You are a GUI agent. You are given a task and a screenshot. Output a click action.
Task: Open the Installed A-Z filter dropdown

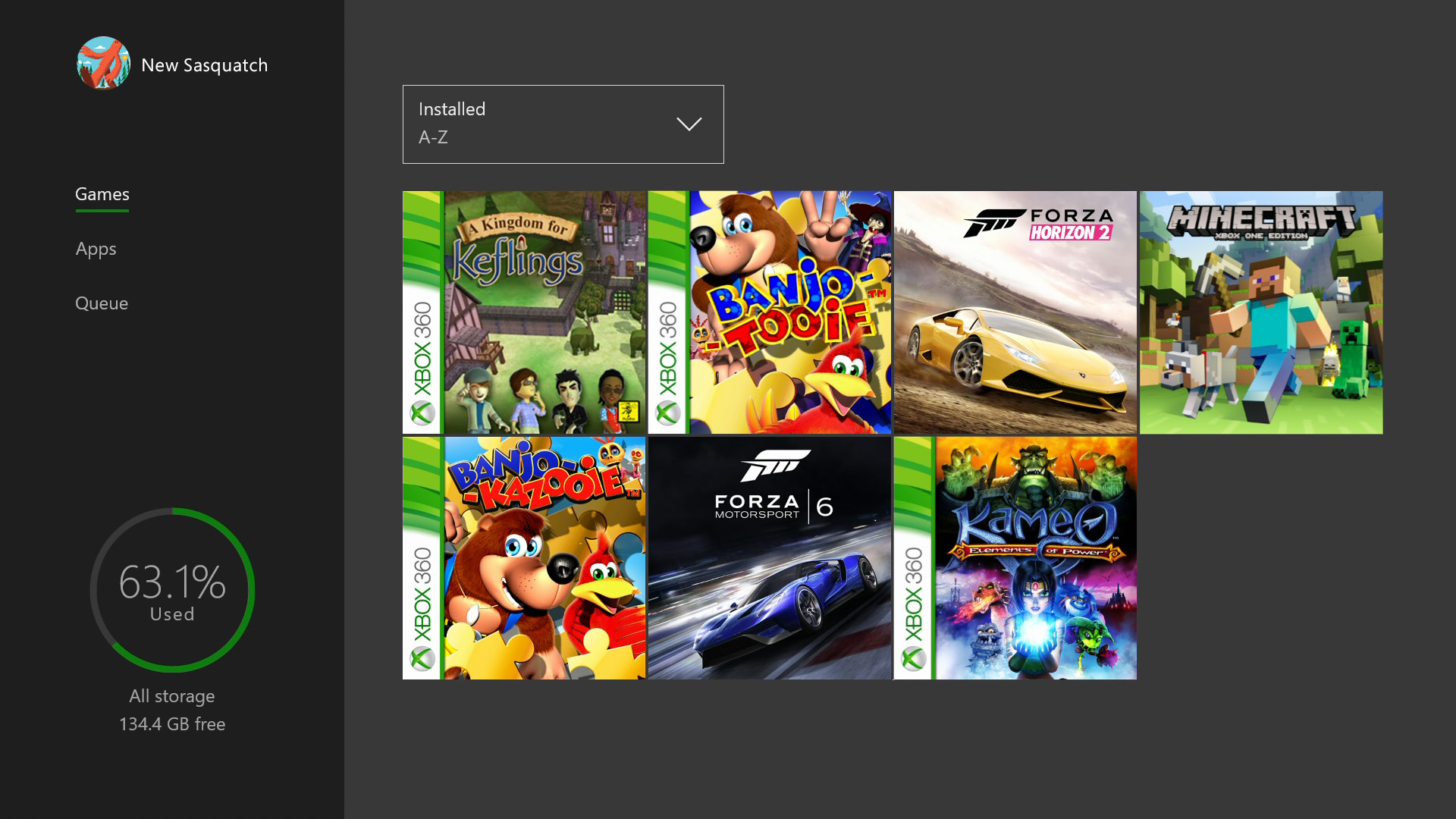562,124
